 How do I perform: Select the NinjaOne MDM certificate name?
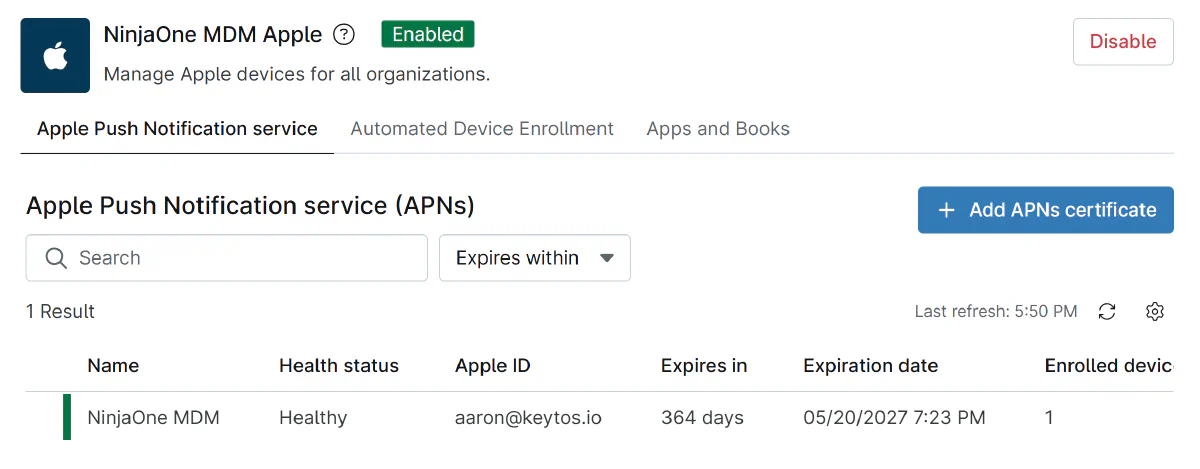tap(153, 418)
